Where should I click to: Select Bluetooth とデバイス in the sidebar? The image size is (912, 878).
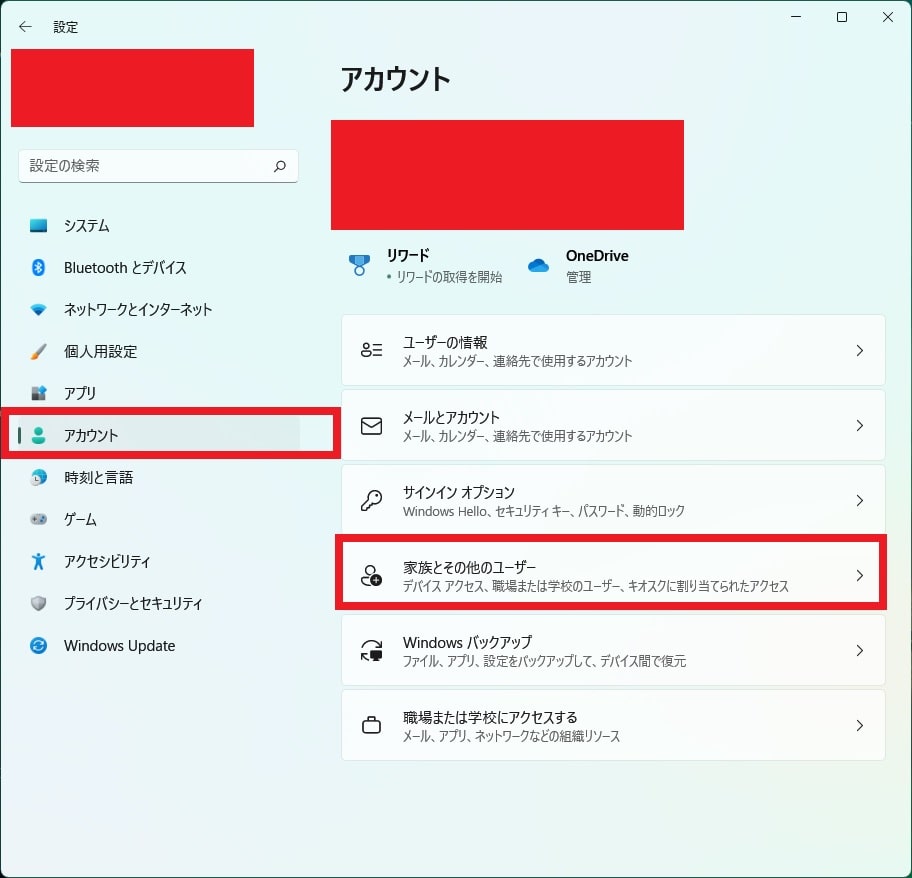125,267
